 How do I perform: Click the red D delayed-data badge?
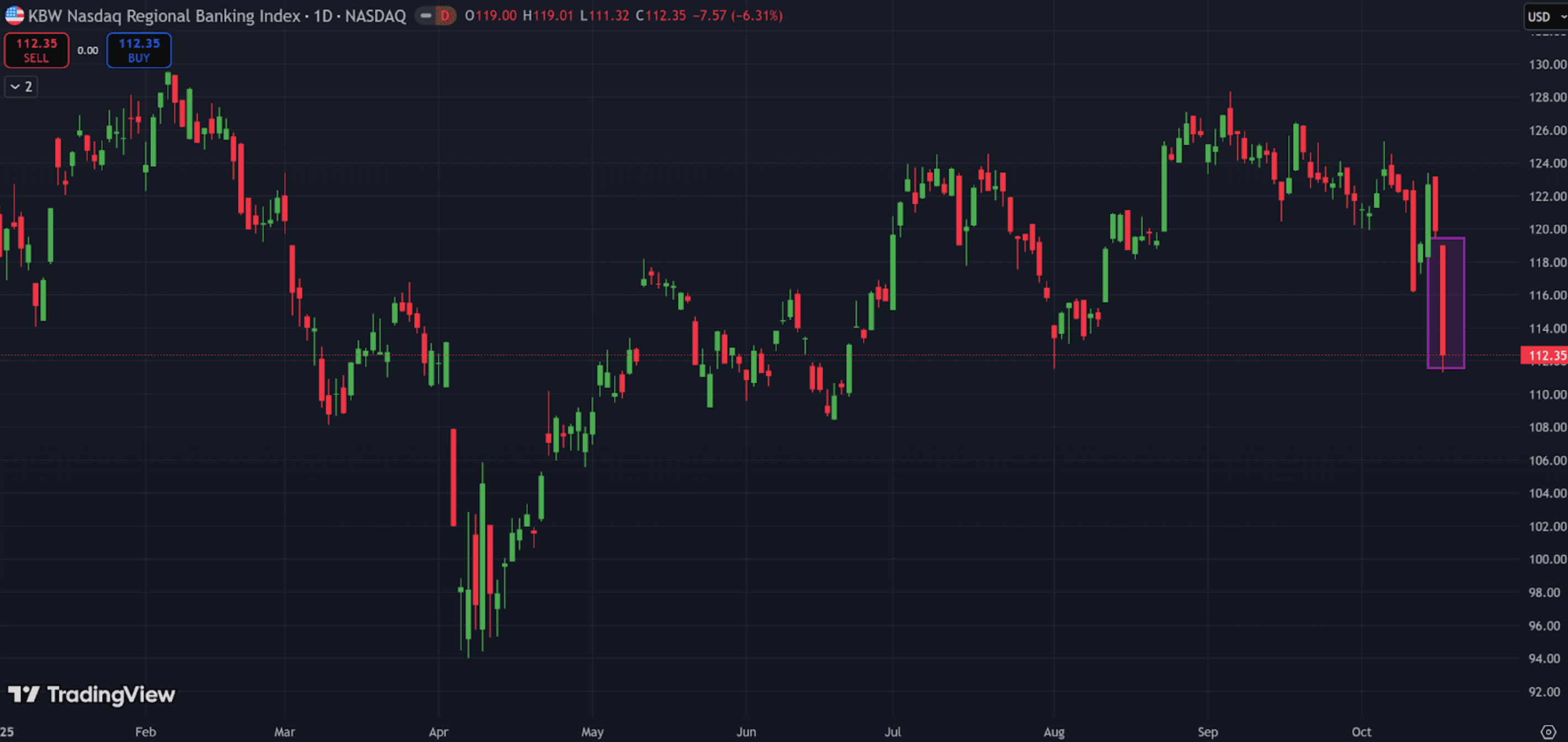tap(445, 15)
